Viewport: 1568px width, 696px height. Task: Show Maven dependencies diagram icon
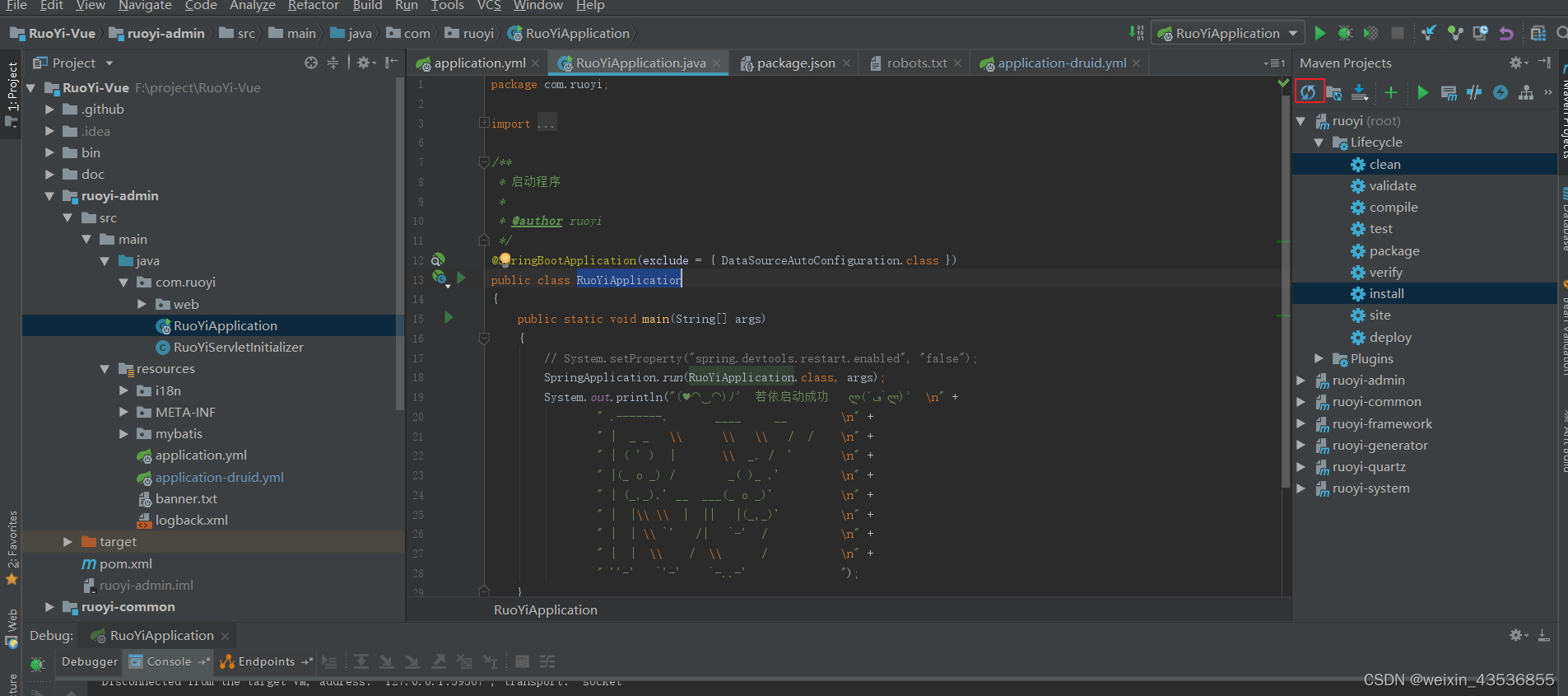[x=1526, y=92]
